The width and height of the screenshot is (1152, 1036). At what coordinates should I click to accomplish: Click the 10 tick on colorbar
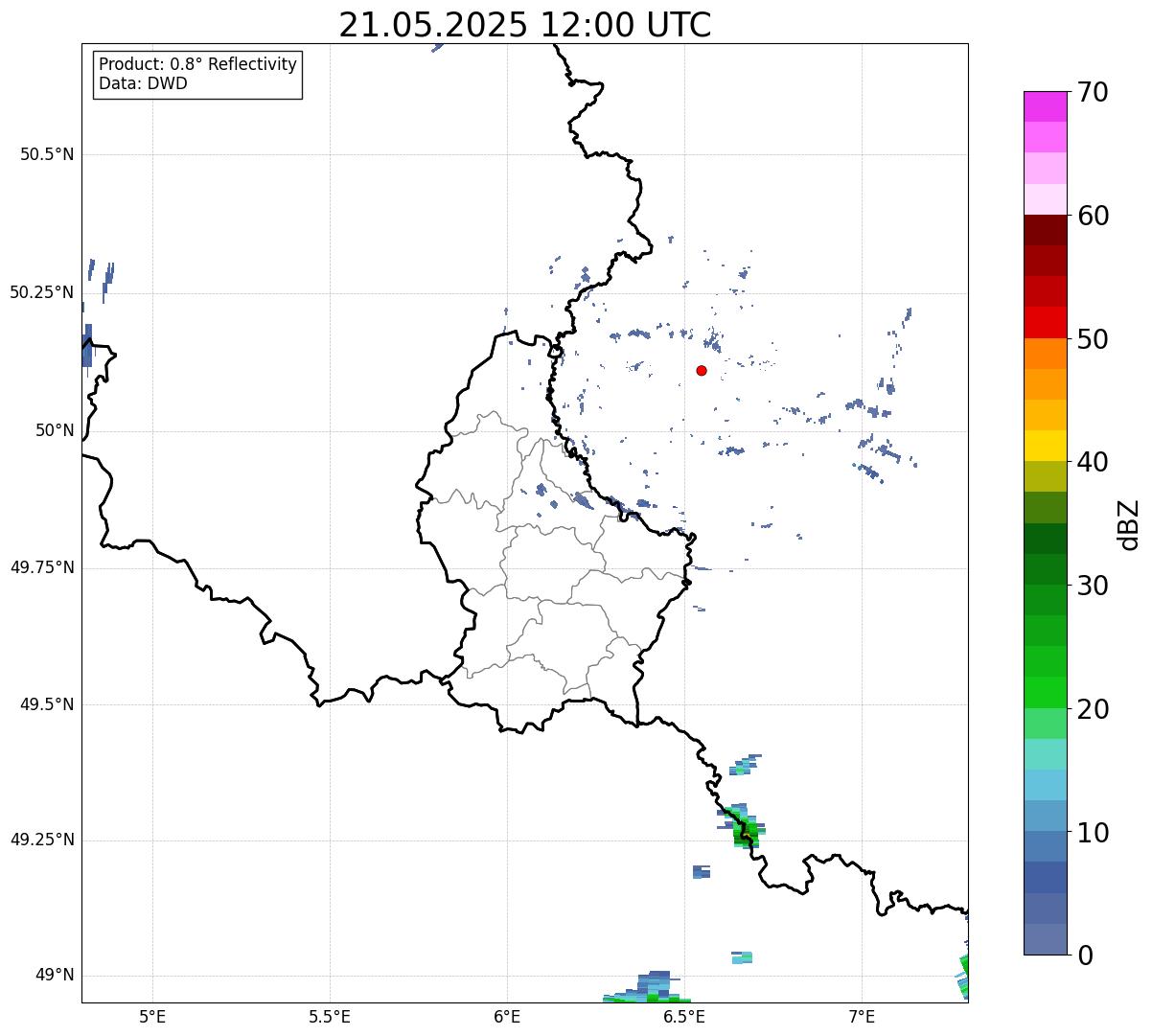point(1093,832)
